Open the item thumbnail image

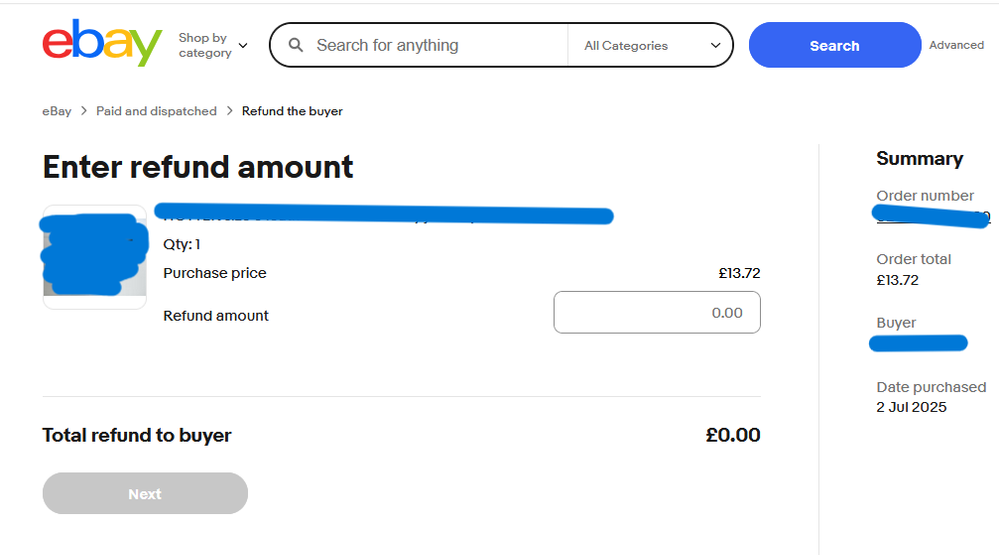click(x=94, y=257)
